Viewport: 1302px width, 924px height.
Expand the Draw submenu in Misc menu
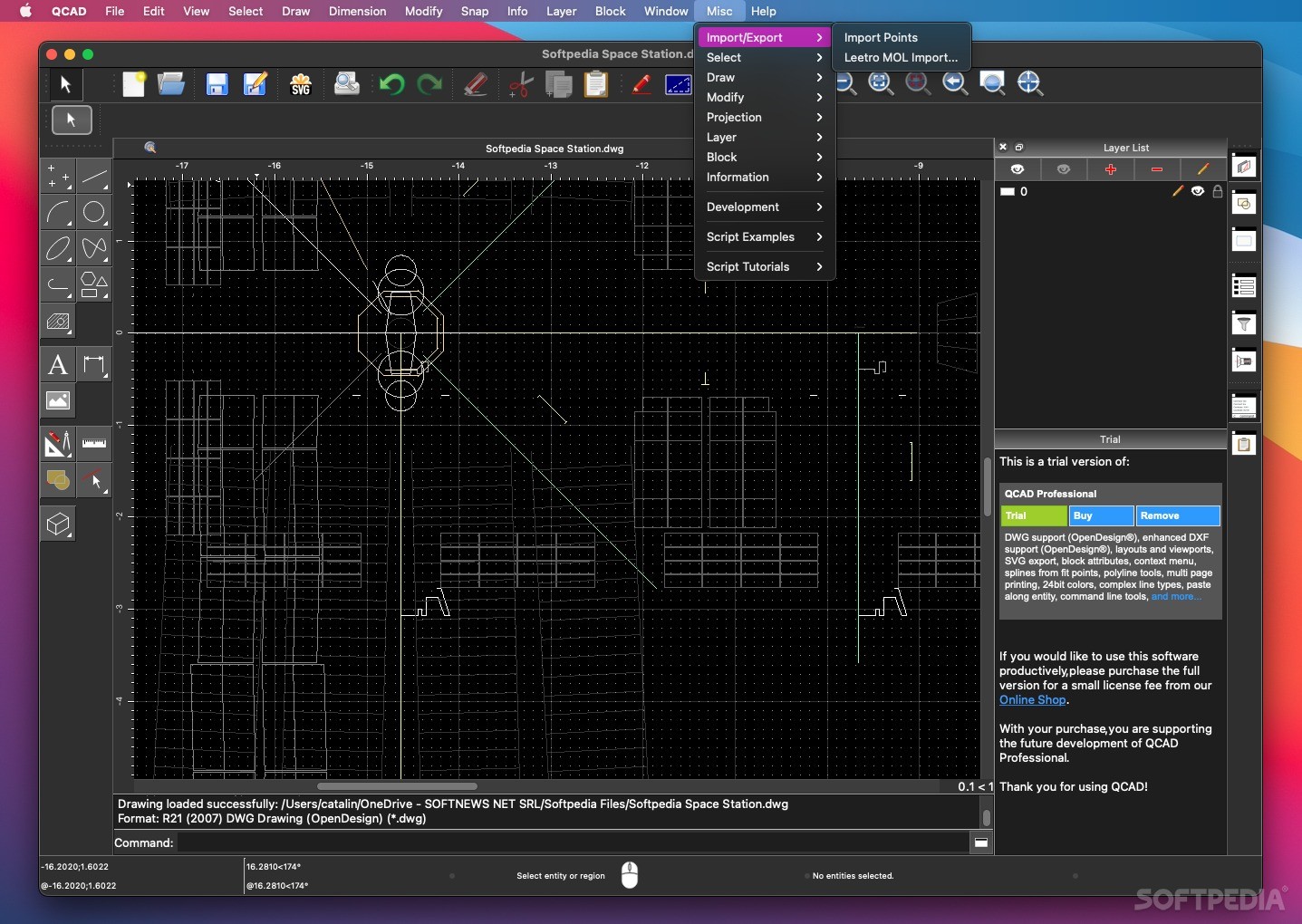click(x=764, y=77)
